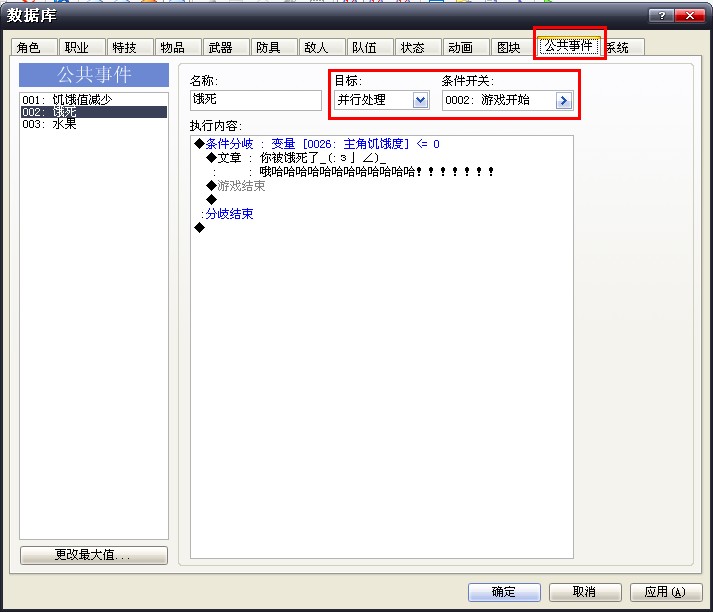Screen dimensions: 713x612
Task: Open the 目标 dropdown showing 并行处理
Action: click(x=382, y=100)
